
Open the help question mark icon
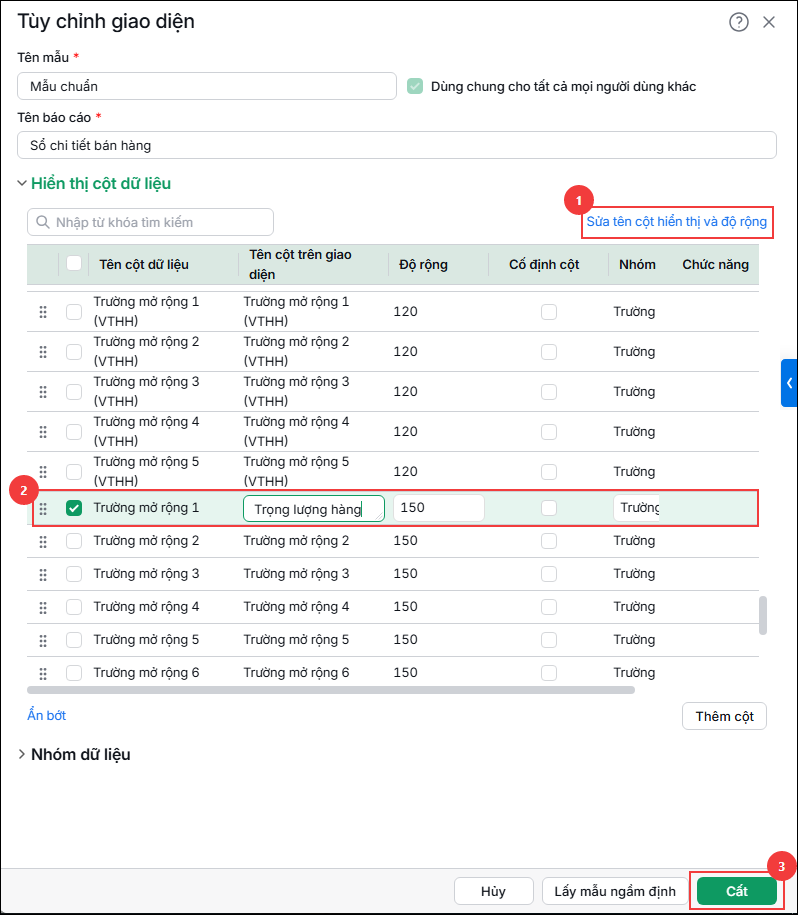point(738,22)
